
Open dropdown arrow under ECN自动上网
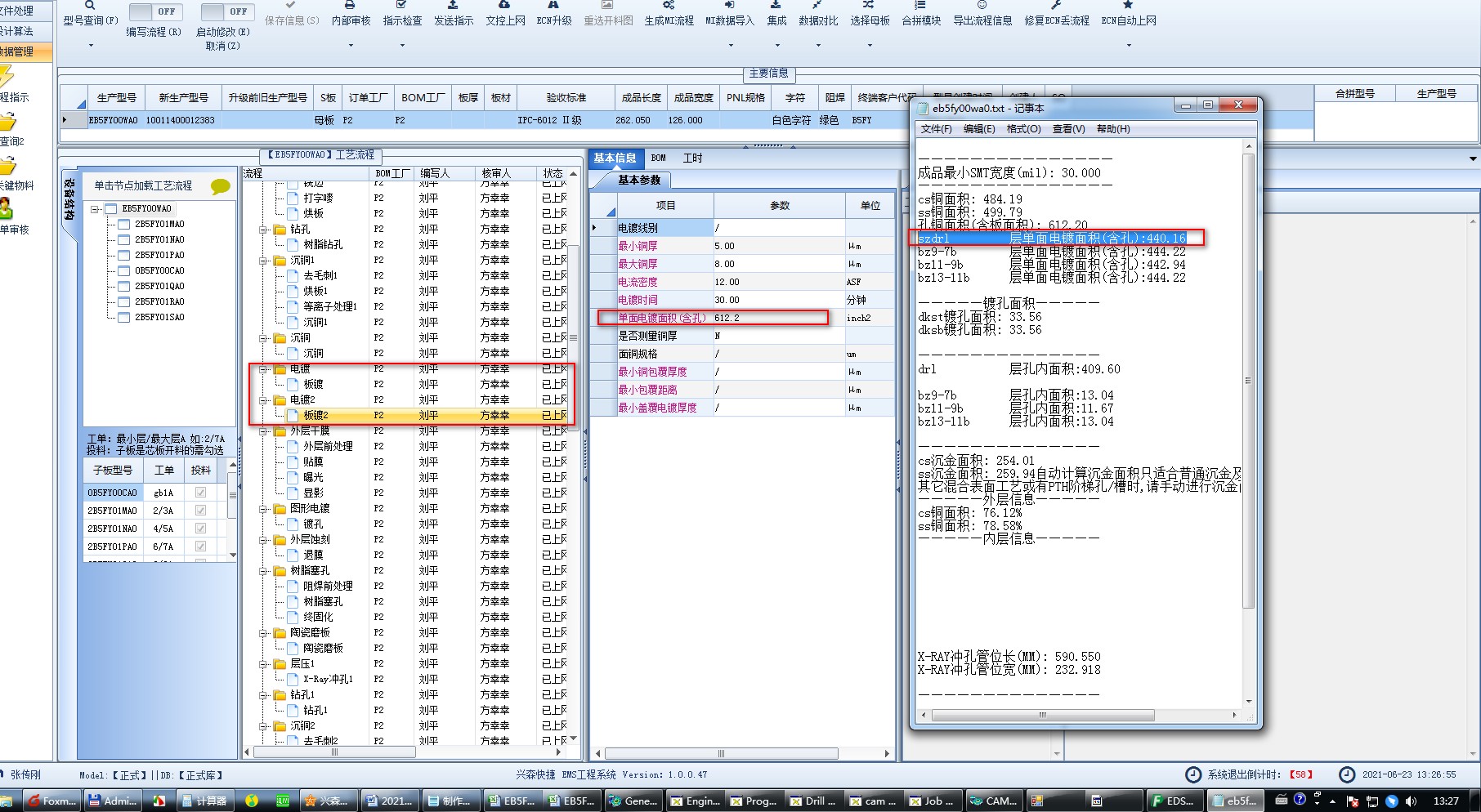[x=1128, y=45]
